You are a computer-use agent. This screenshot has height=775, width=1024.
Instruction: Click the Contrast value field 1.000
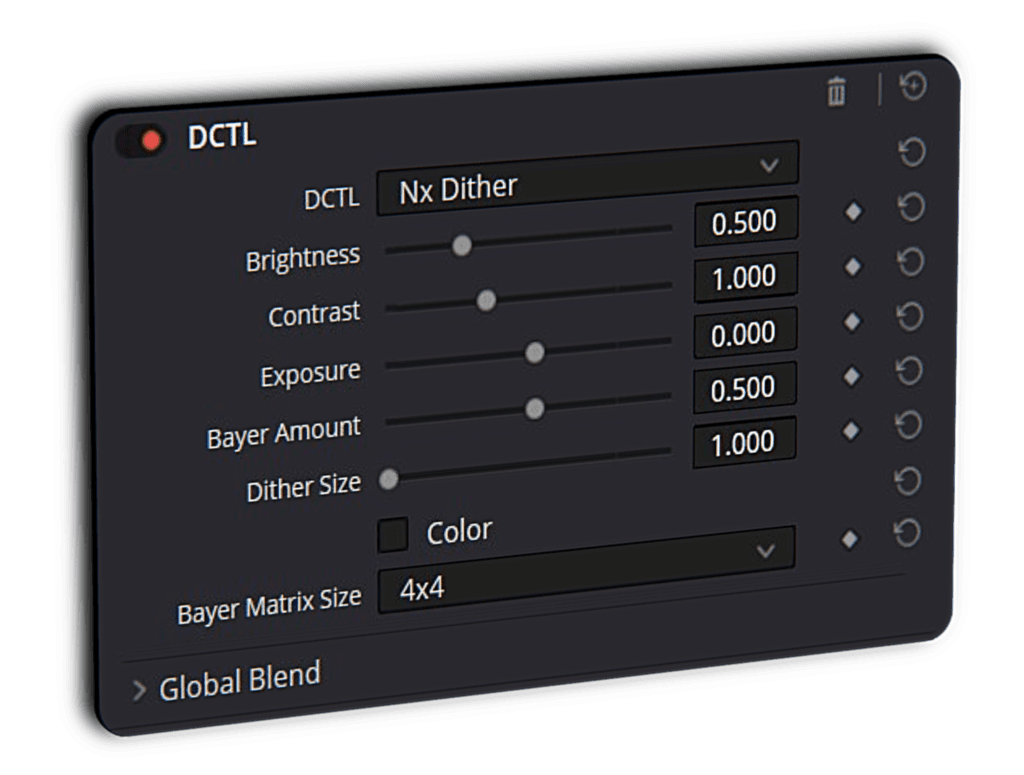pyautogui.click(x=746, y=277)
